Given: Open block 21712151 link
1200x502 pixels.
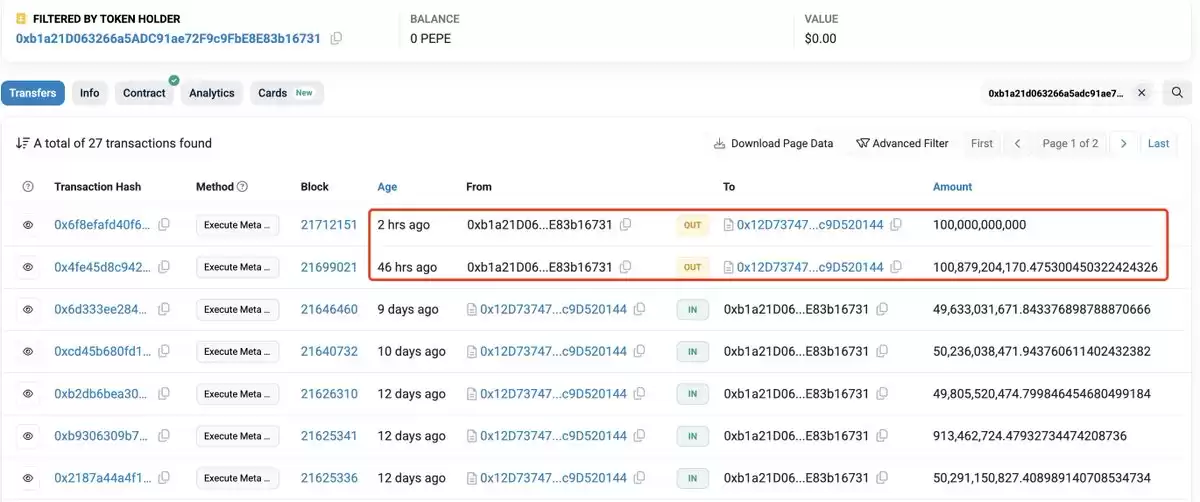Looking at the screenshot, I should click(x=329, y=225).
